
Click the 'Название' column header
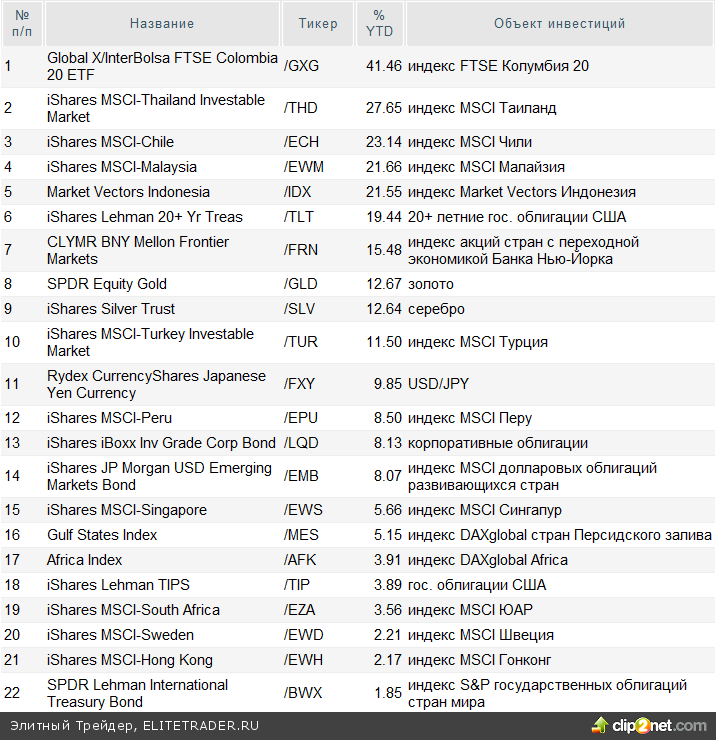coord(162,23)
